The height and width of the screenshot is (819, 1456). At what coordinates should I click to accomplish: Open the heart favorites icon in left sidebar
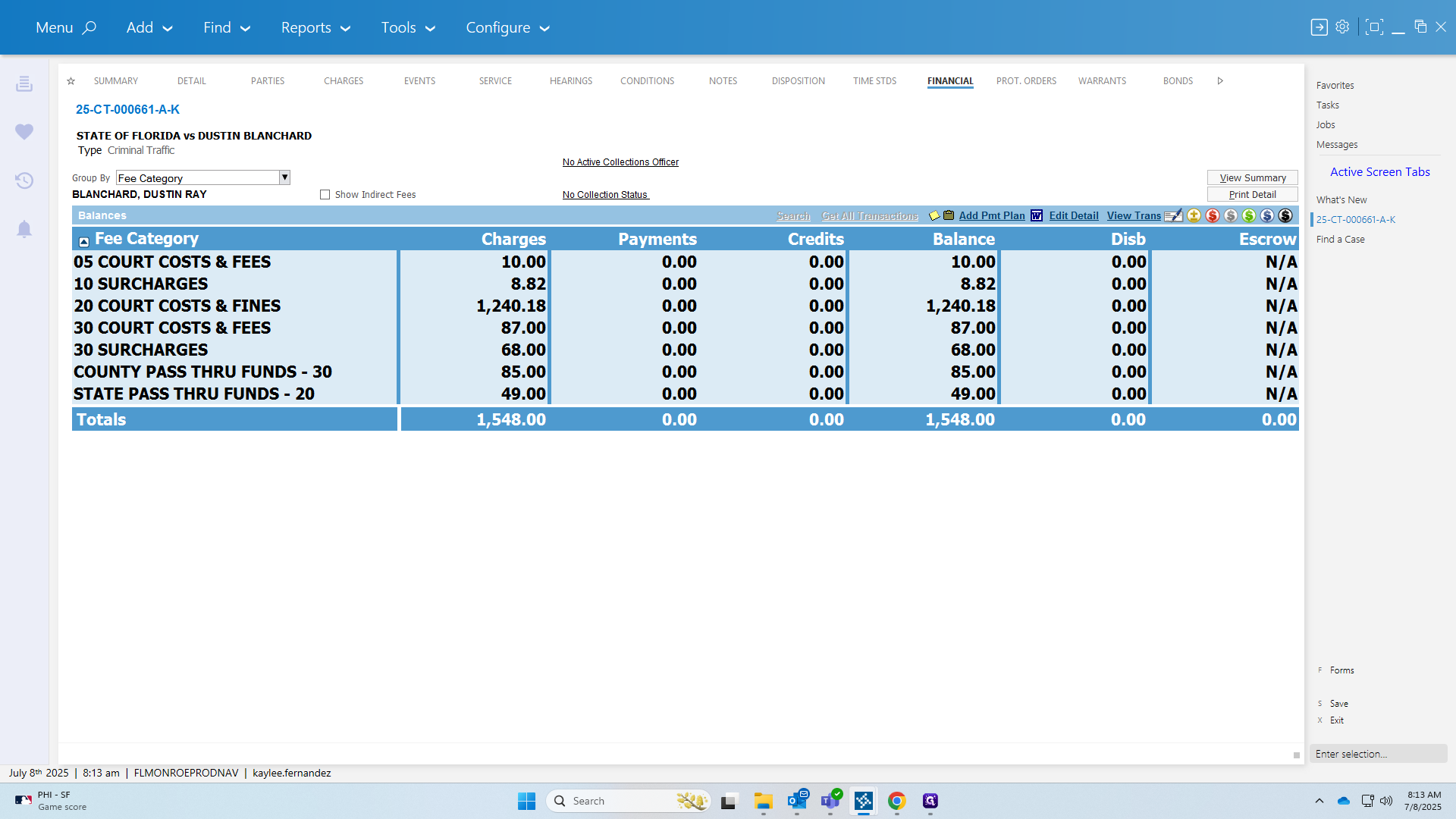[24, 132]
